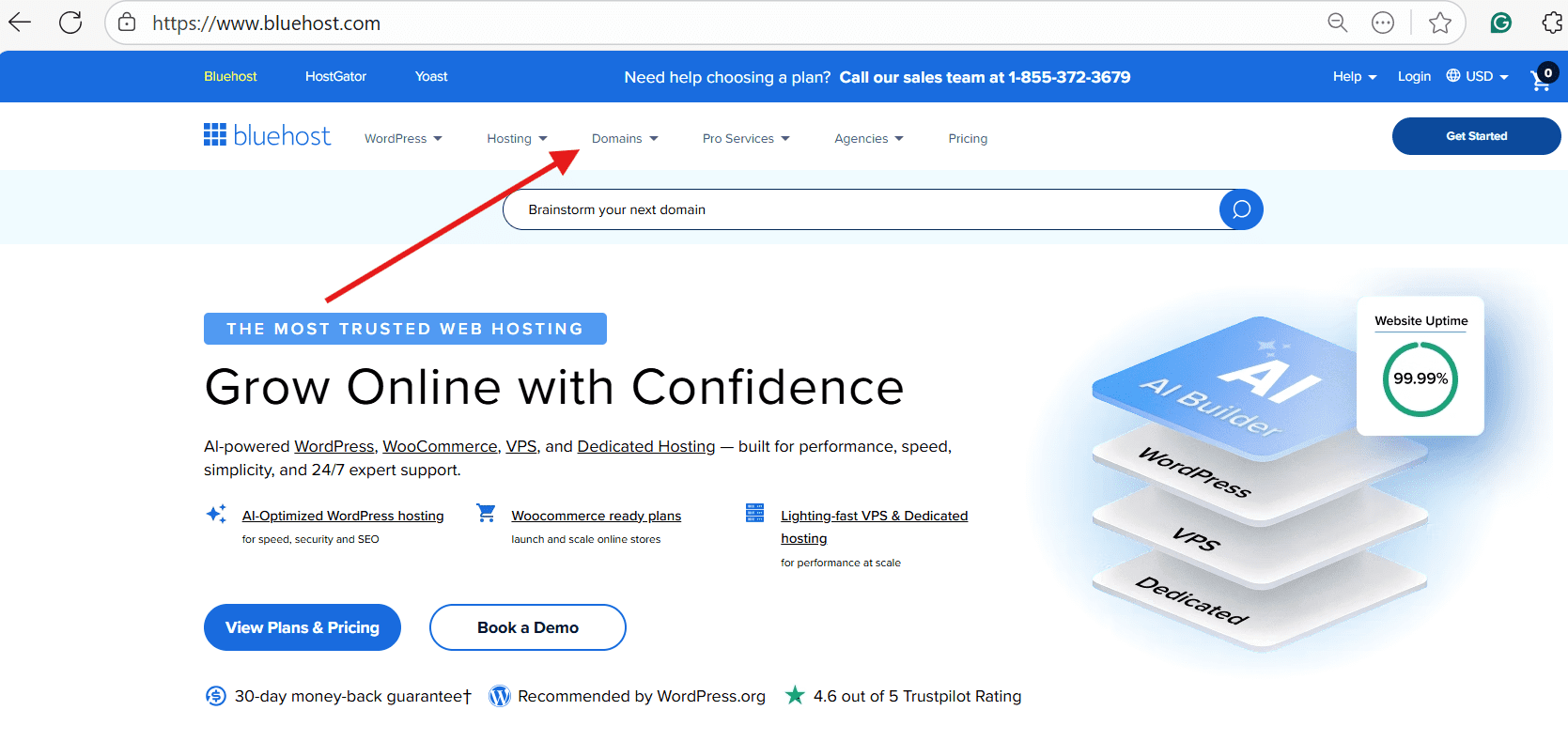Open the VPS link in hero text
This screenshot has width=1568, height=741.
[521, 446]
